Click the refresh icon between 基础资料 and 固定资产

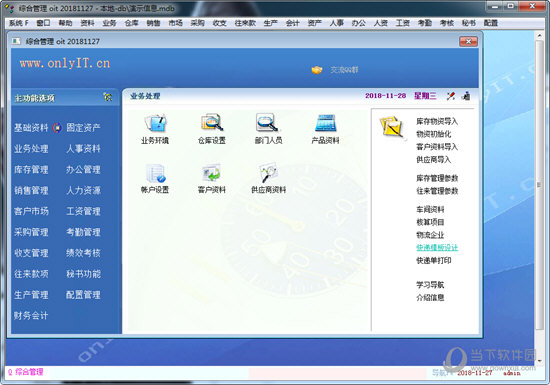(x=57, y=128)
